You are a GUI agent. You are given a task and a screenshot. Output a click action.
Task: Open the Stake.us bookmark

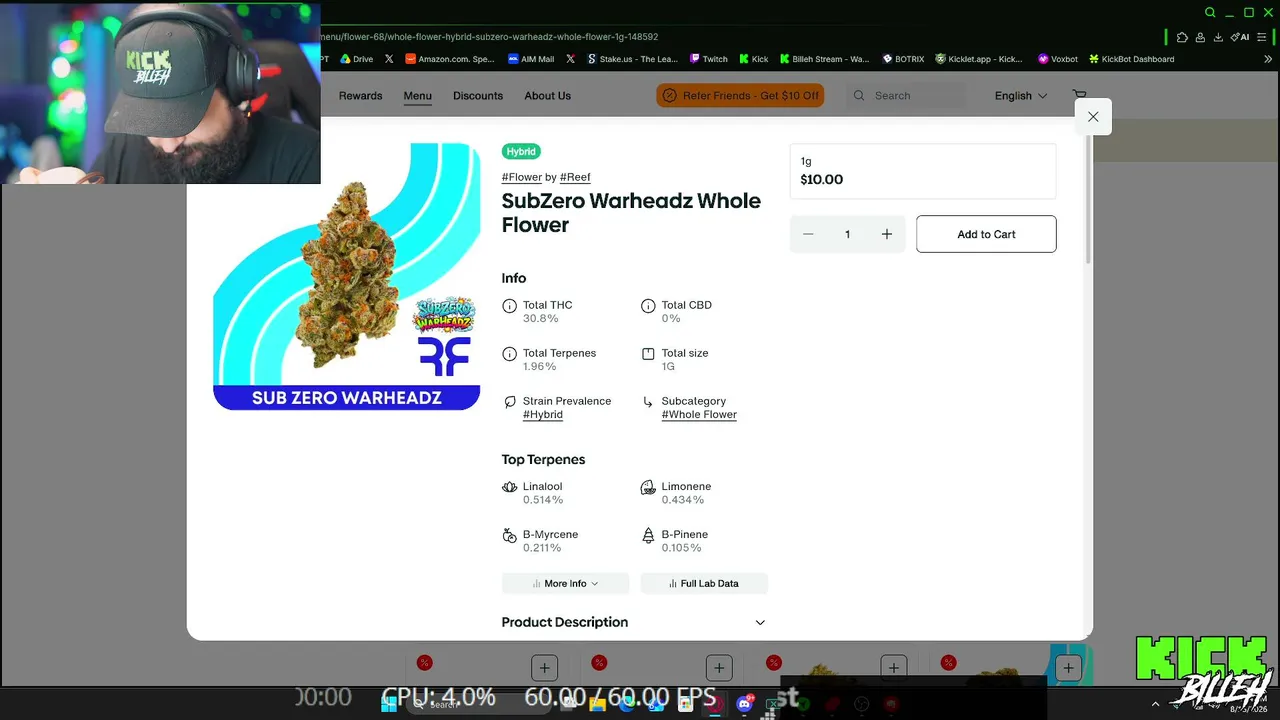(632, 59)
